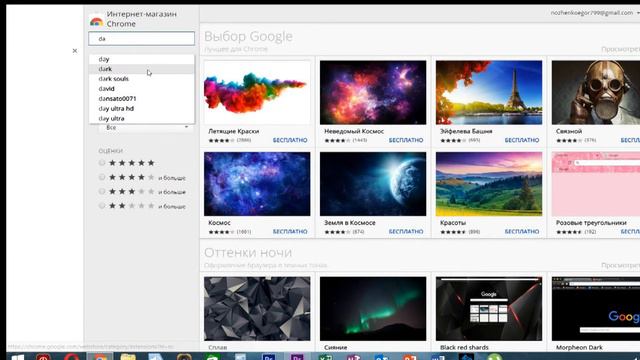The image size is (640, 360).
Task: Click the Black red shards title
Action: coord(464,347)
